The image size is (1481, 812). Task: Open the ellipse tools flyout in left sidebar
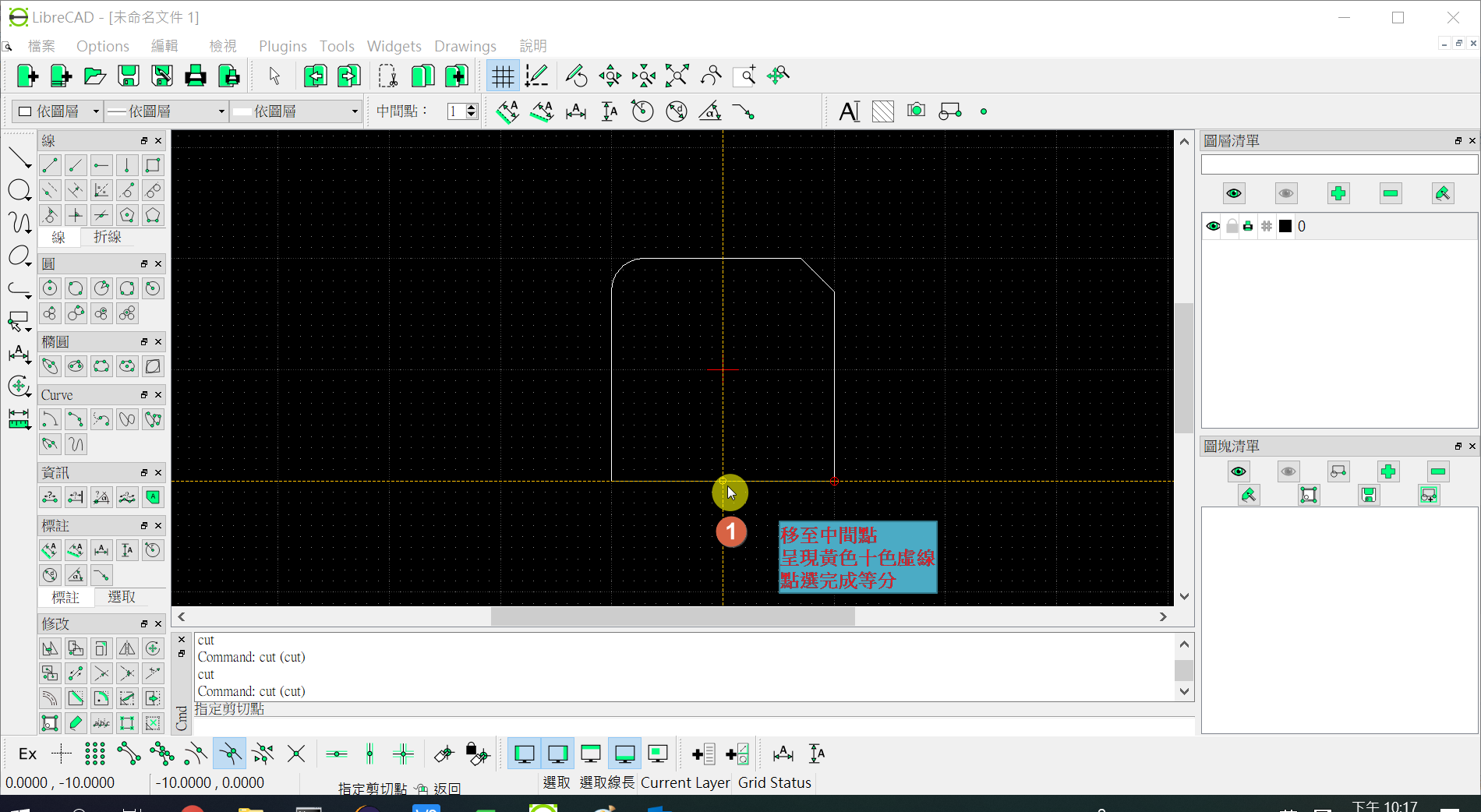pyautogui.click(x=19, y=256)
